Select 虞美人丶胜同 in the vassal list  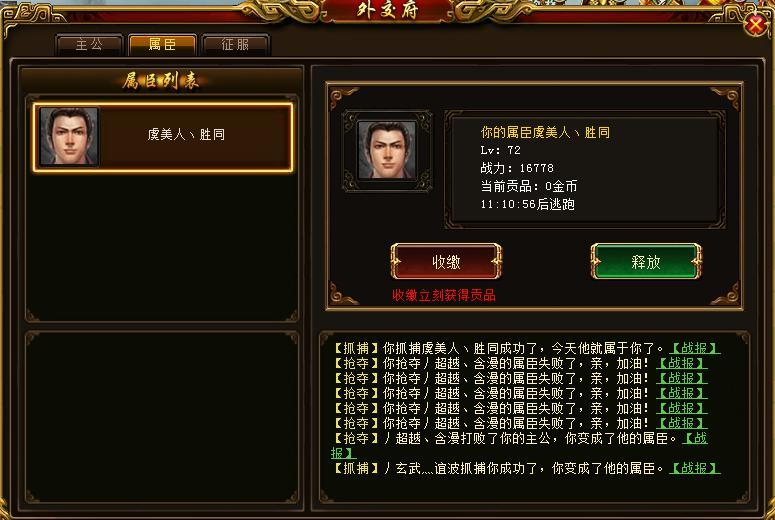point(163,137)
